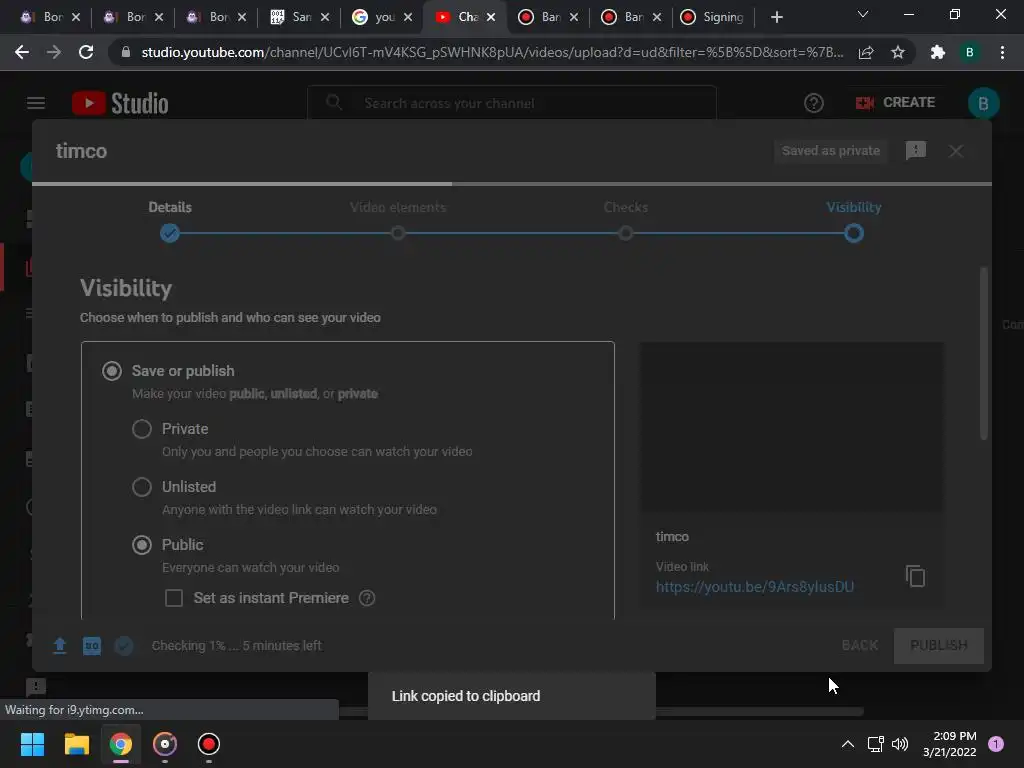This screenshot has height=768, width=1024.
Task: Reload the page with refresh icon
Action: [86, 52]
